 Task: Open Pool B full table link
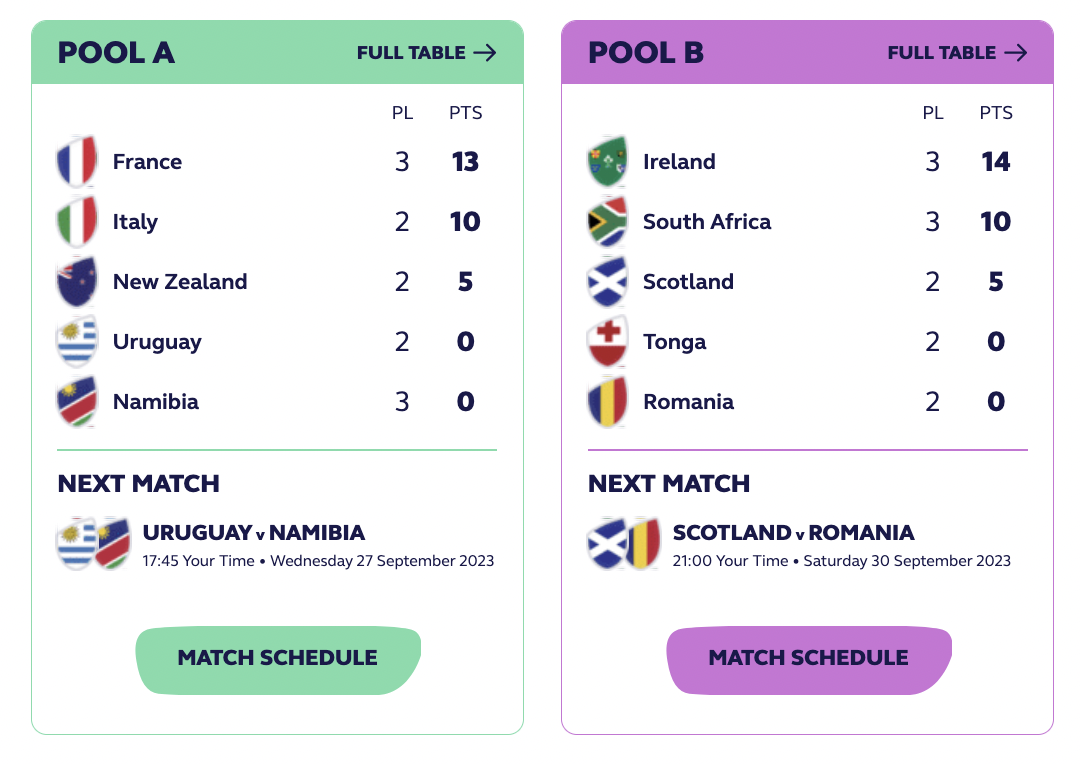pos(957,53)
